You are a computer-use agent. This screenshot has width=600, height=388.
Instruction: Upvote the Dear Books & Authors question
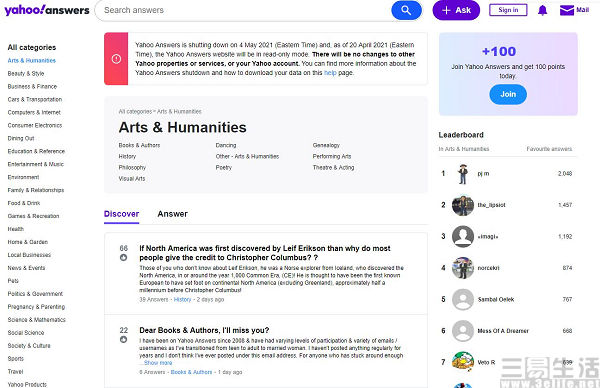click(x=123, y=339)
